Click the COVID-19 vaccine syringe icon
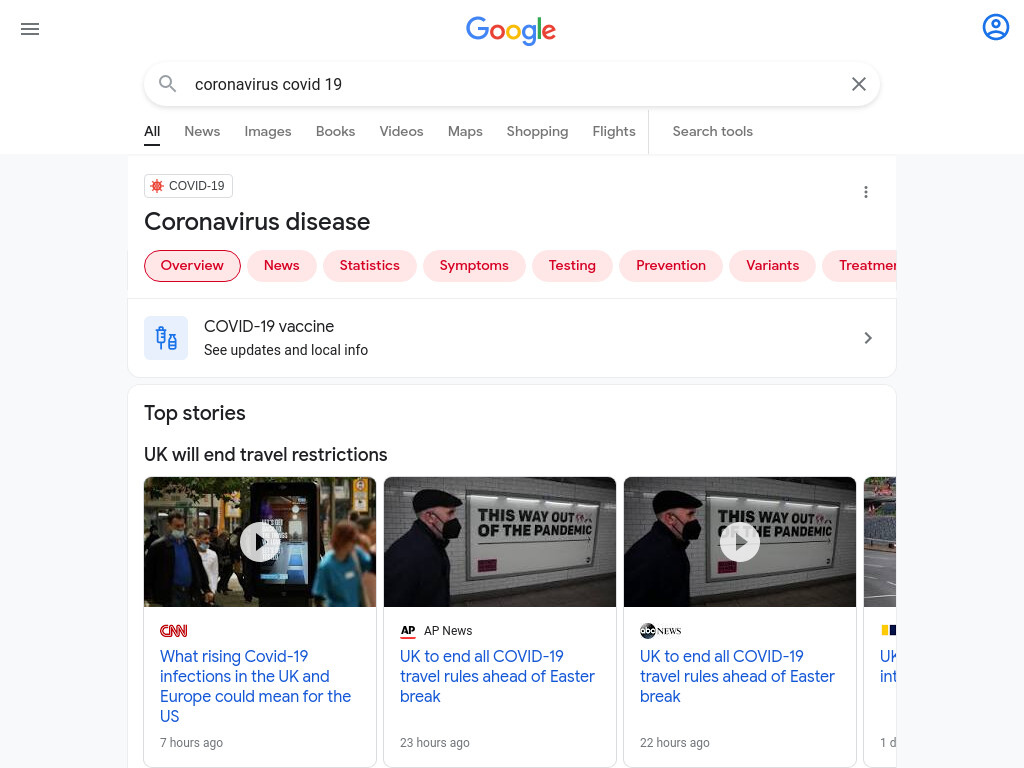The image size is (1024, 768). pos(166,338)
